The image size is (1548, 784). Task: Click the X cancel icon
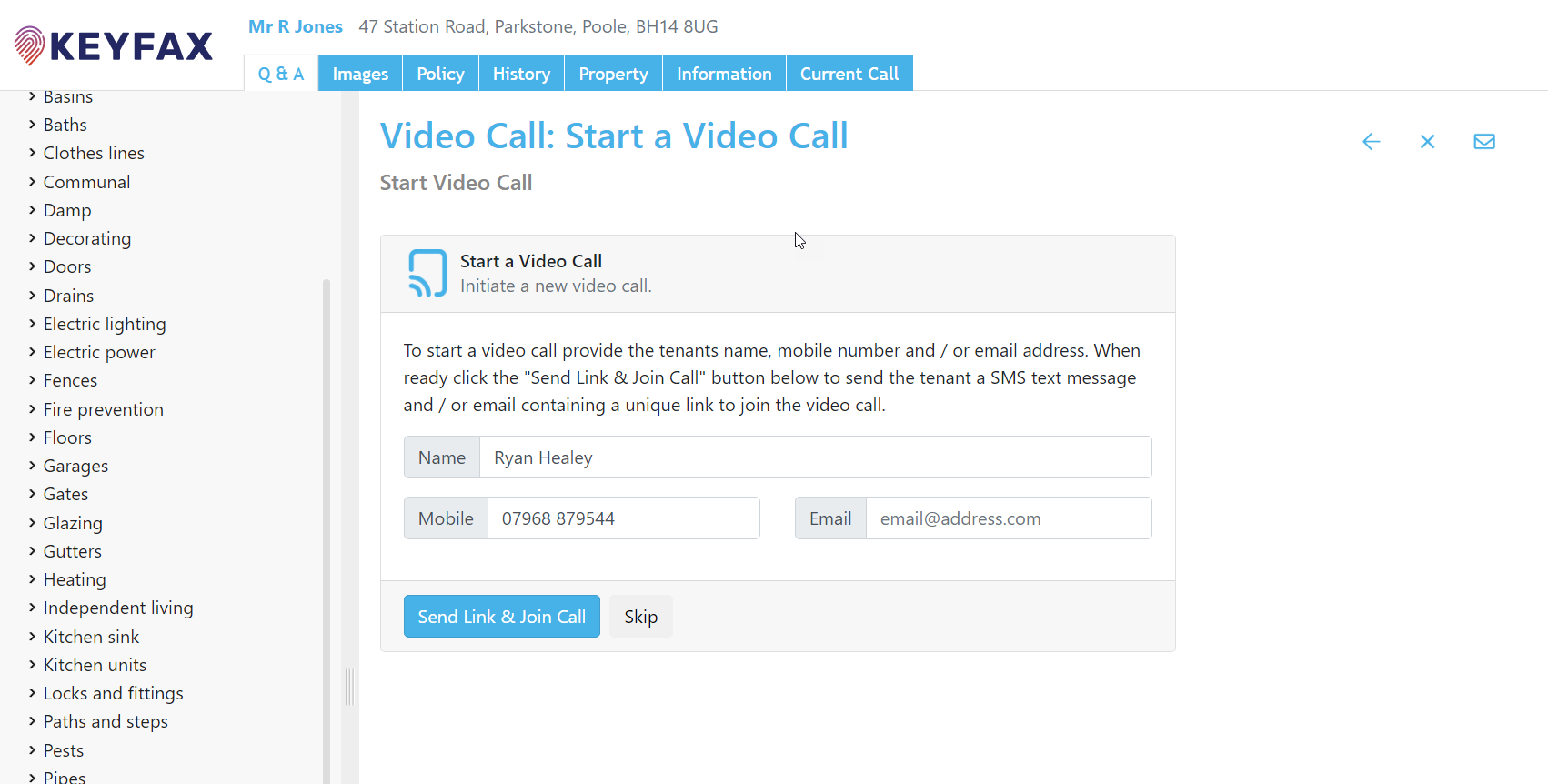point(1427,142)
